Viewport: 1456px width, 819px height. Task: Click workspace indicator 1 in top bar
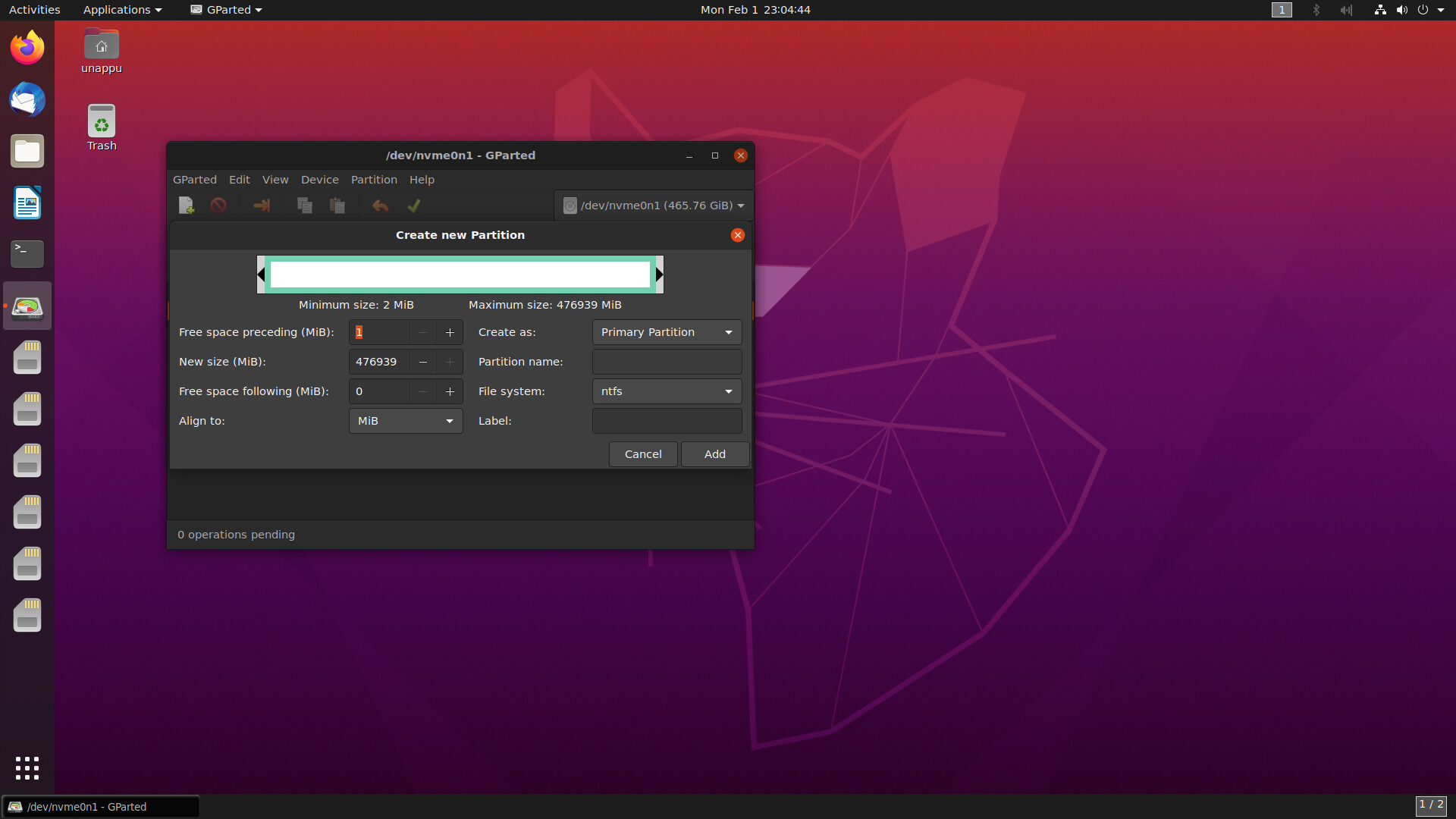point(1282,10)
